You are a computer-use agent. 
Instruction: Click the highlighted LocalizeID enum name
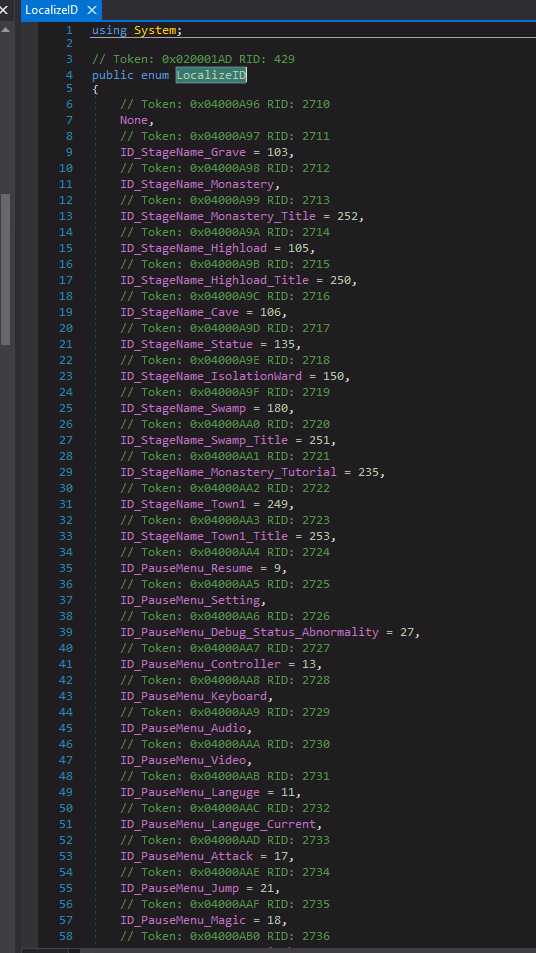211,75
